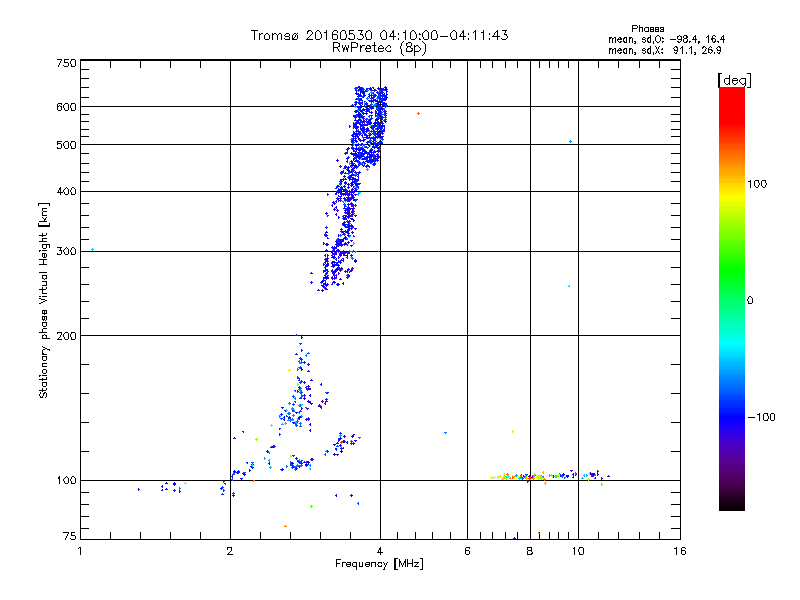Screen dimensions: 800x600
Task: Click the y-axis '500' tick label
Action: [66, 145]
